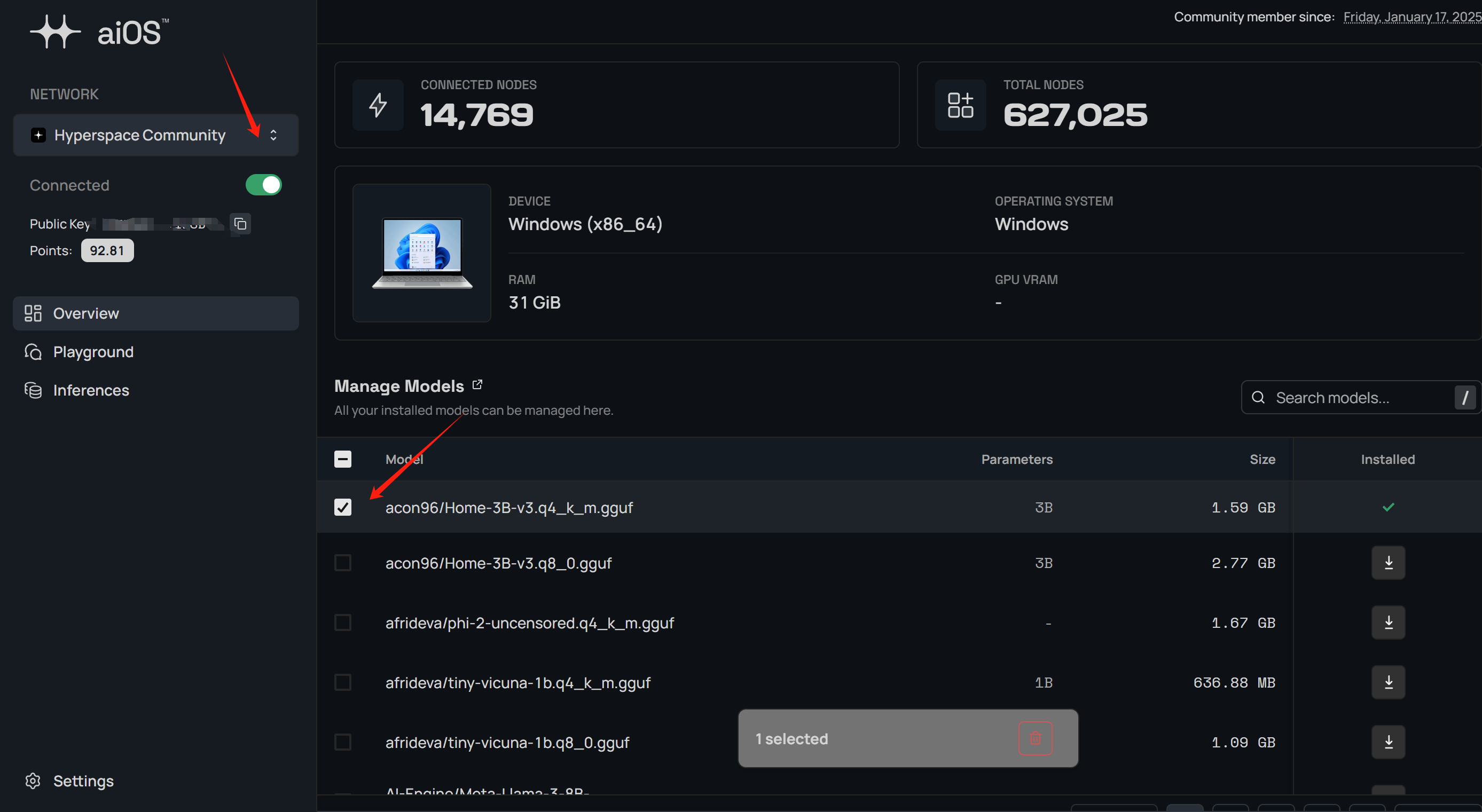Download acon96/Home-3B-v3.q8_0.gguf model
The height and width of the screenshot is (812, 1482).
(1387, 563)
